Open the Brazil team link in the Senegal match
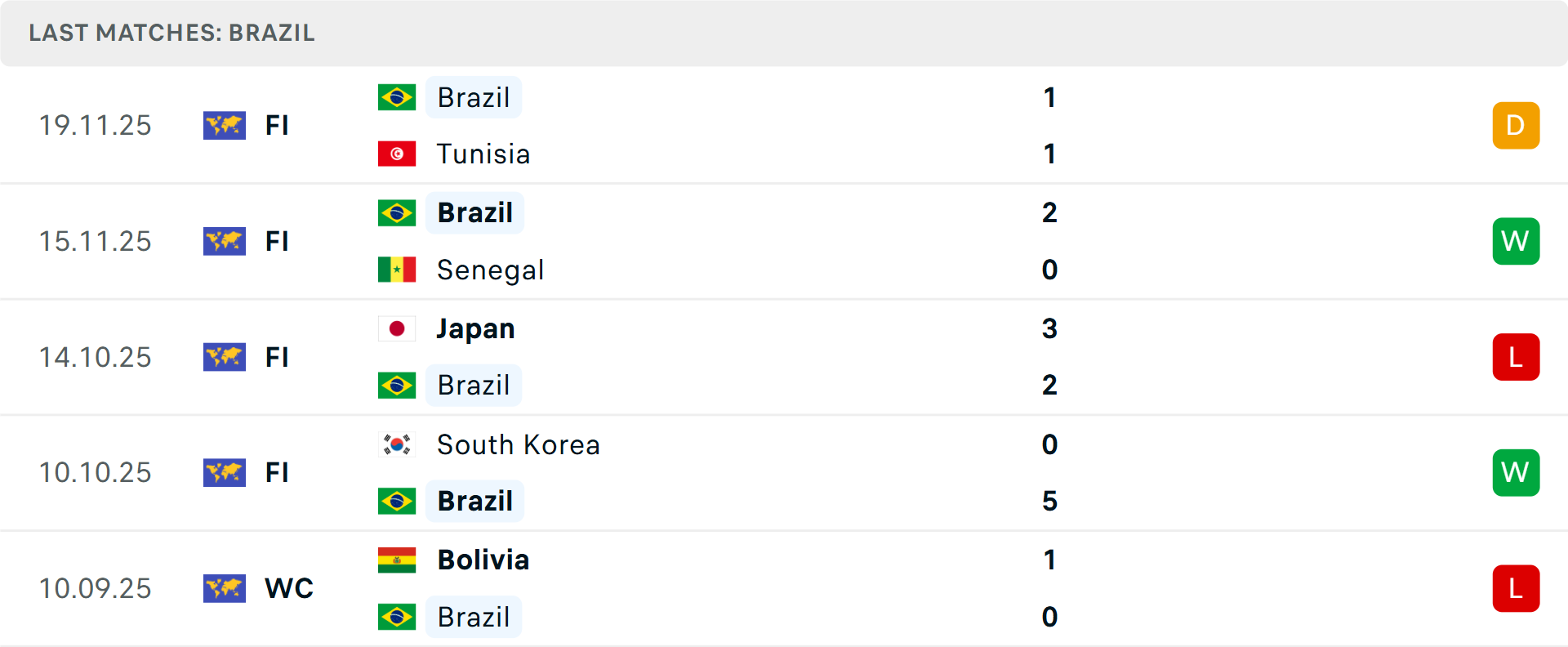The width and height of the screenshot is (1568, 647). pyautogui.click(x=474, y=212)
